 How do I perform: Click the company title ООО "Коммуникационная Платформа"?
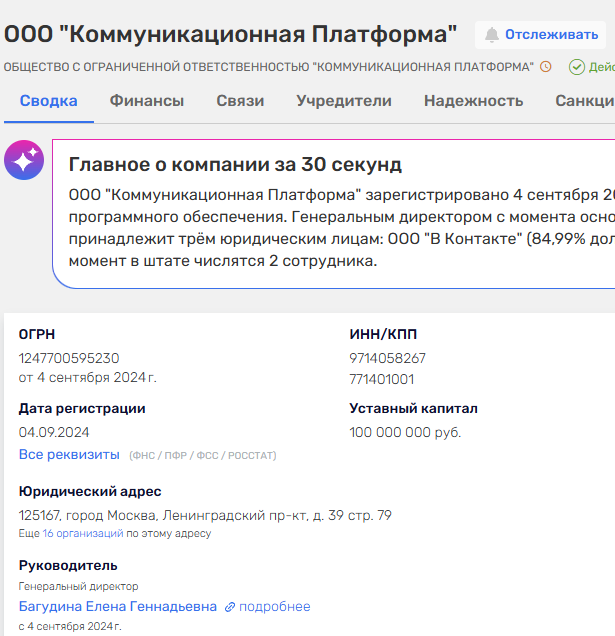[x=230, y=34]
